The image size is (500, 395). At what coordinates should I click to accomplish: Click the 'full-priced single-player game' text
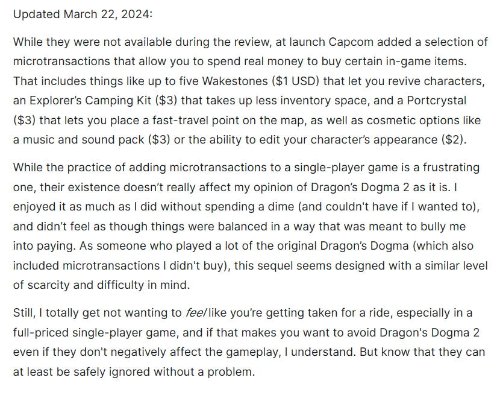pos(94,333)
